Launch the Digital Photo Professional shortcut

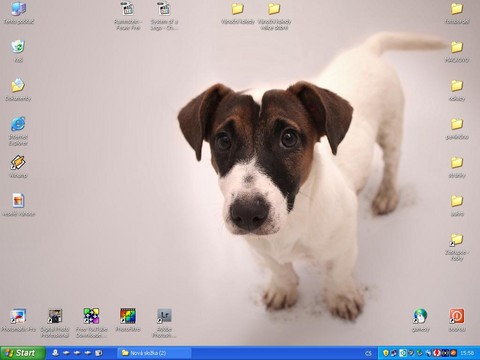click(55, 316)
